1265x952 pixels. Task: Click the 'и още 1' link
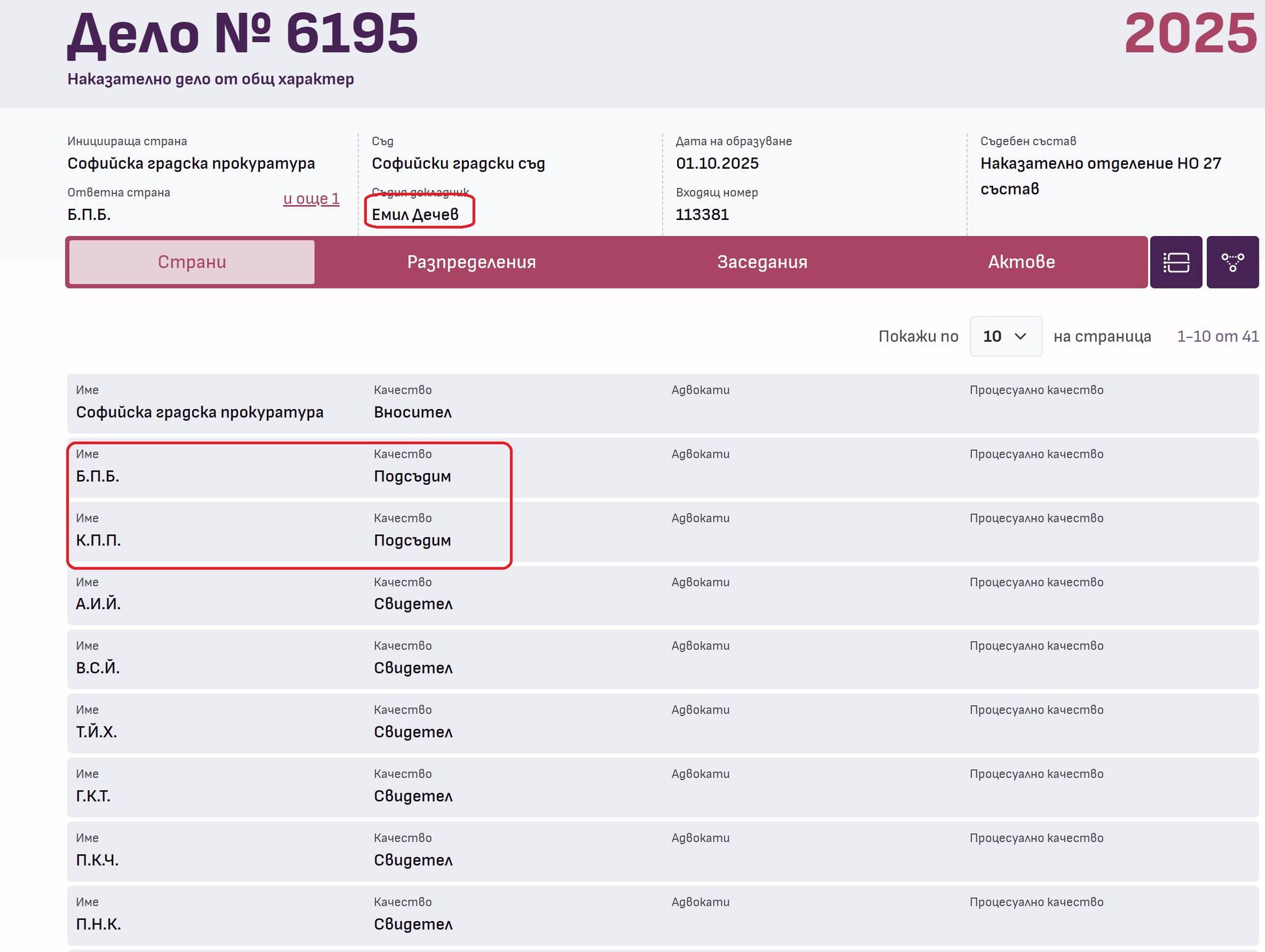point(311,198)
